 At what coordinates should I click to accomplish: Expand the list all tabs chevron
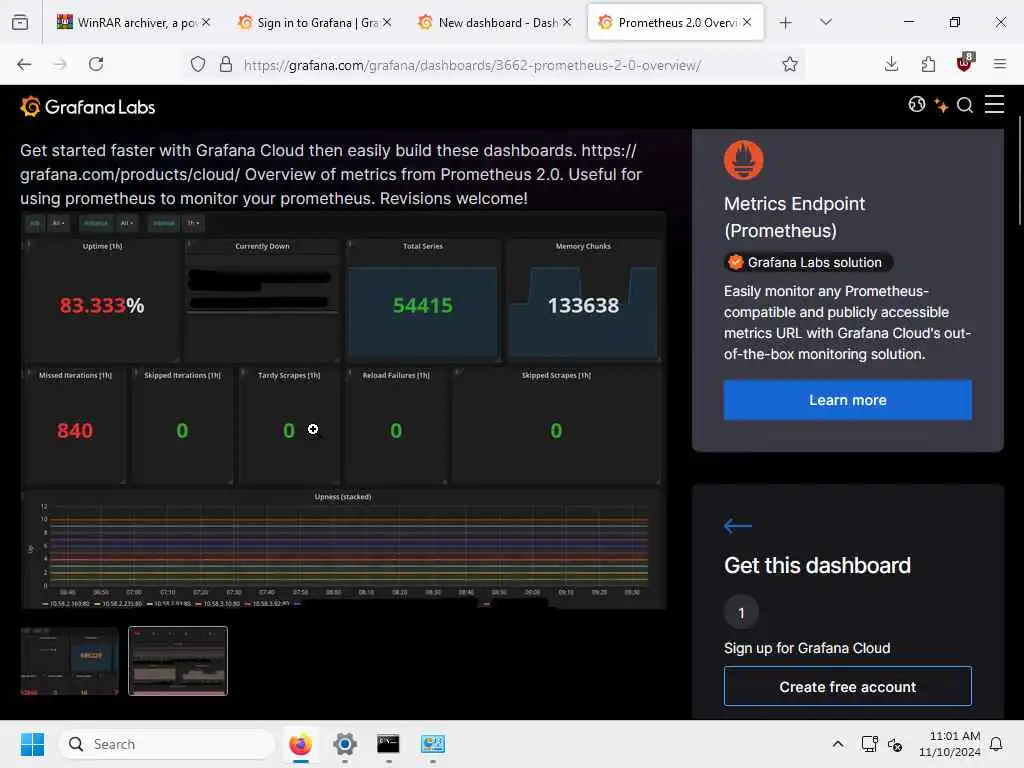coord(825,22)
